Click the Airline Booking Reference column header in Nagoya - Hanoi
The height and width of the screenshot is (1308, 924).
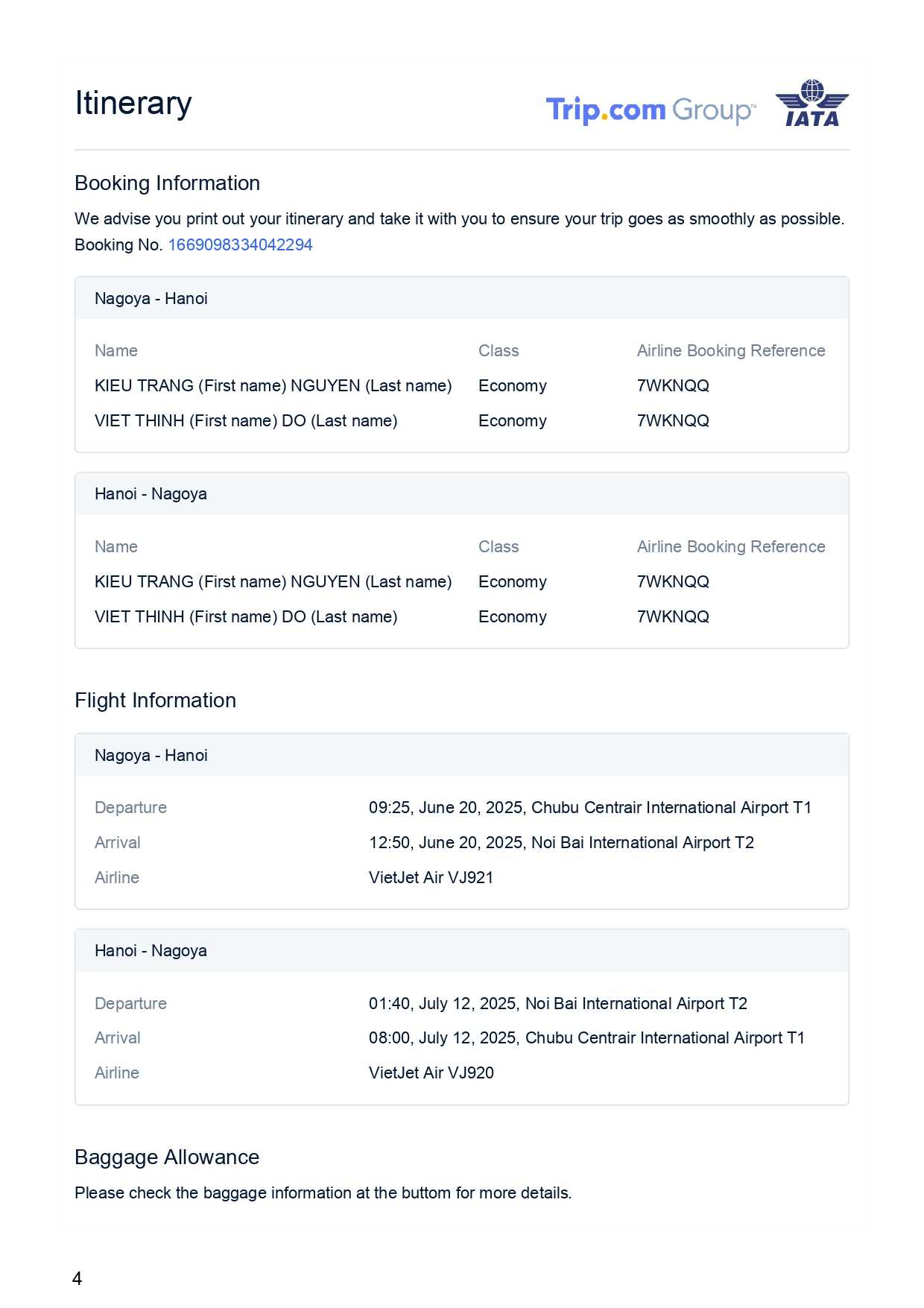coord(730,351)
